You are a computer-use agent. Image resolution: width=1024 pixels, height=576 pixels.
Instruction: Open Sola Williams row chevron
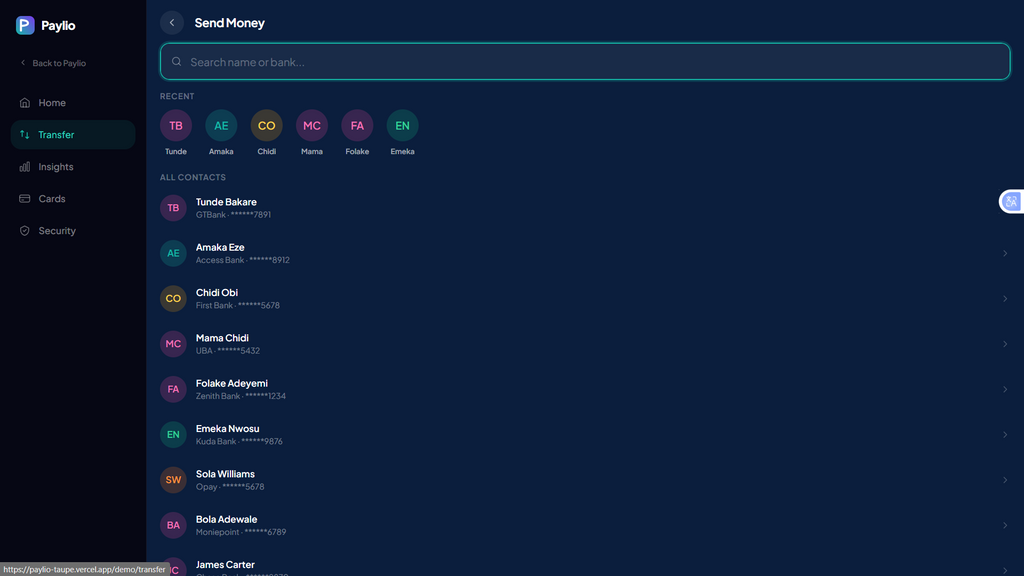pos(1005,480)
